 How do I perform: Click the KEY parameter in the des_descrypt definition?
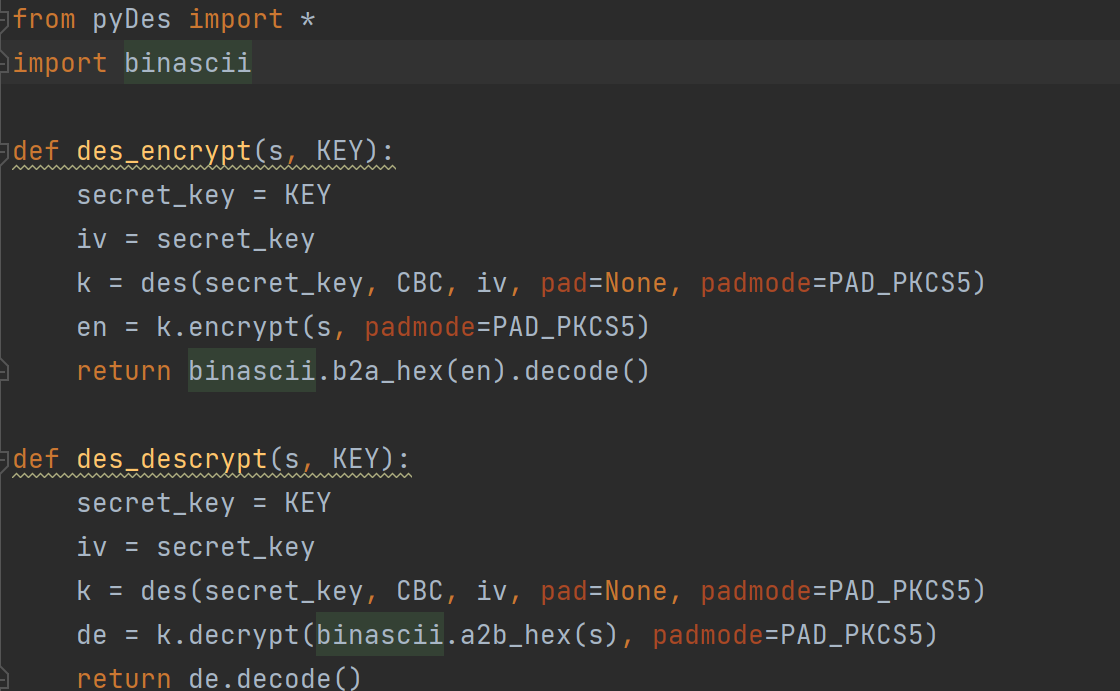356,459
